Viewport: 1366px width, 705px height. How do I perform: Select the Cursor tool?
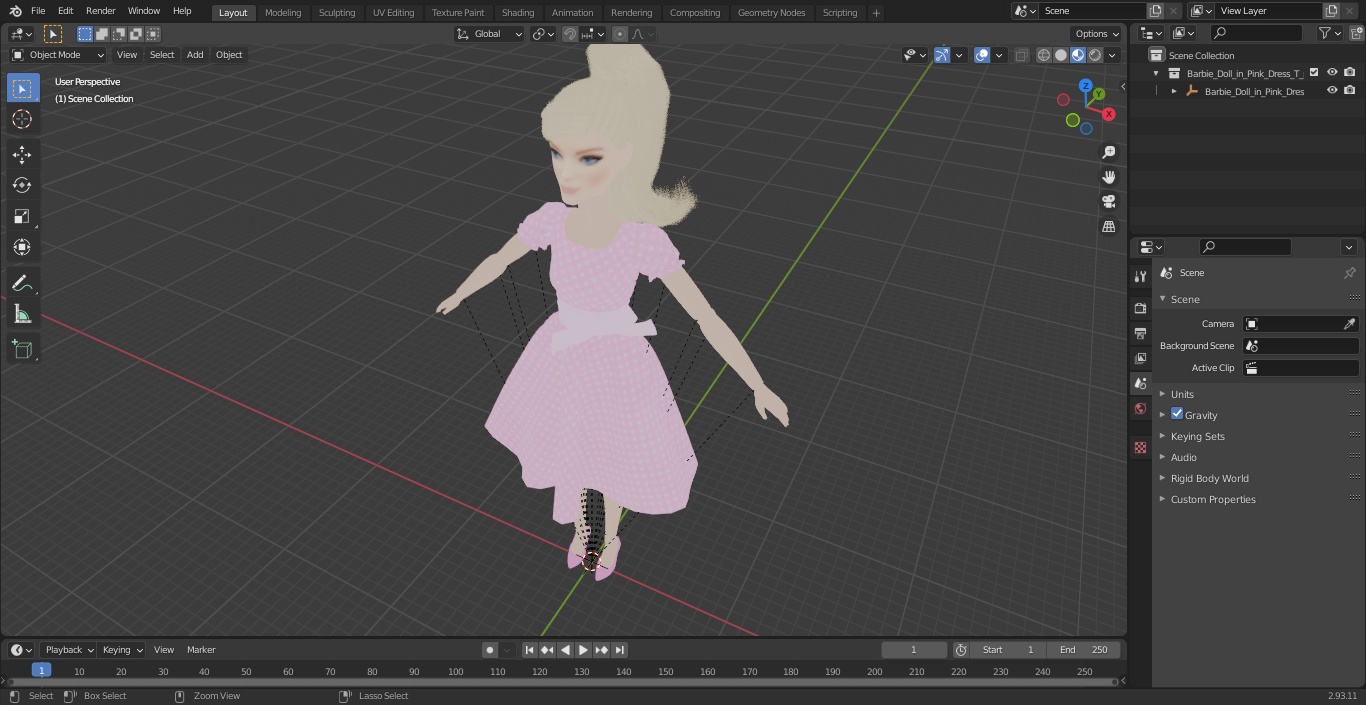point(22,120)
